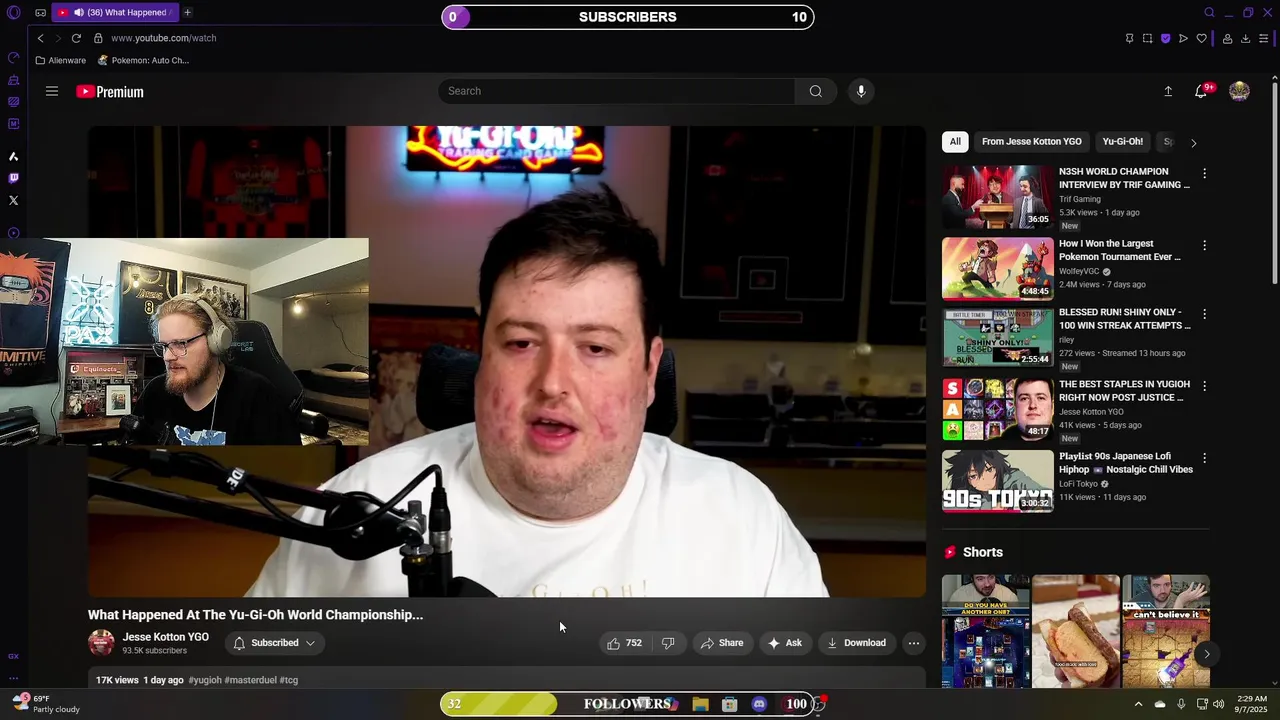This screenshot has width=1280, height=720.
Task: Open more actions three-dot menu
Action: point(914,643)
